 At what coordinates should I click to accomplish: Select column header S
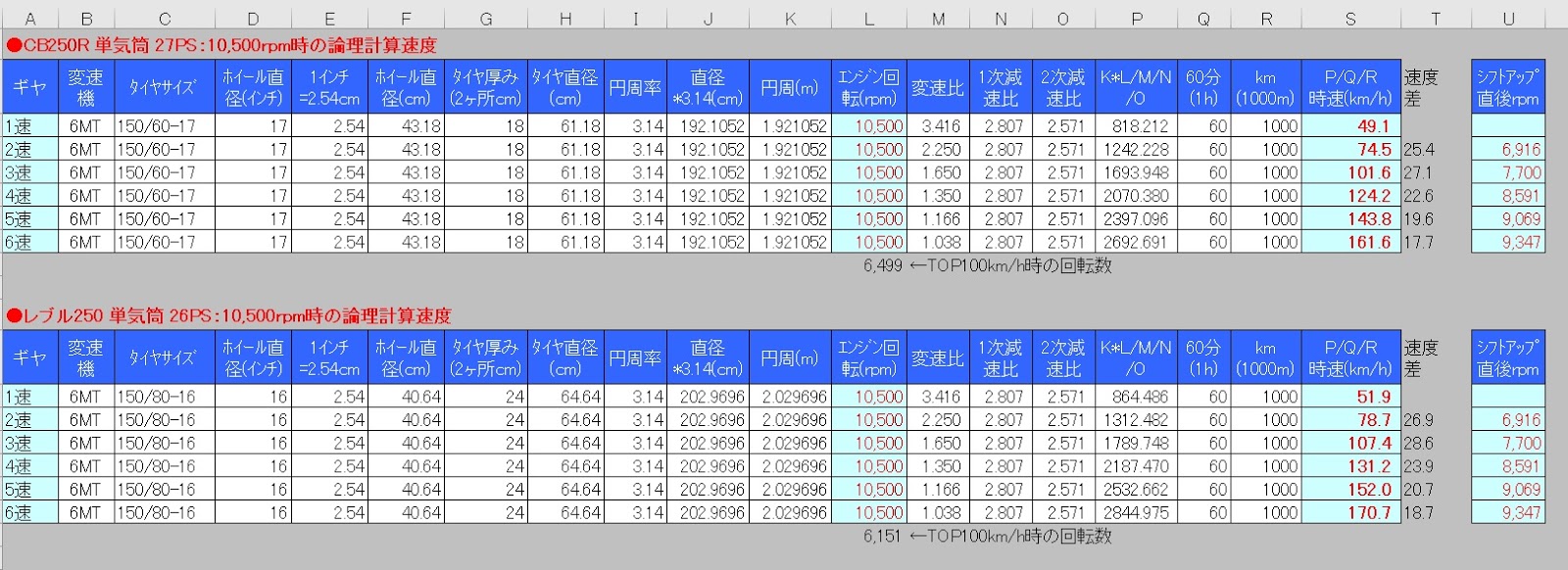pyautogui.click(x=1350, y=19)
